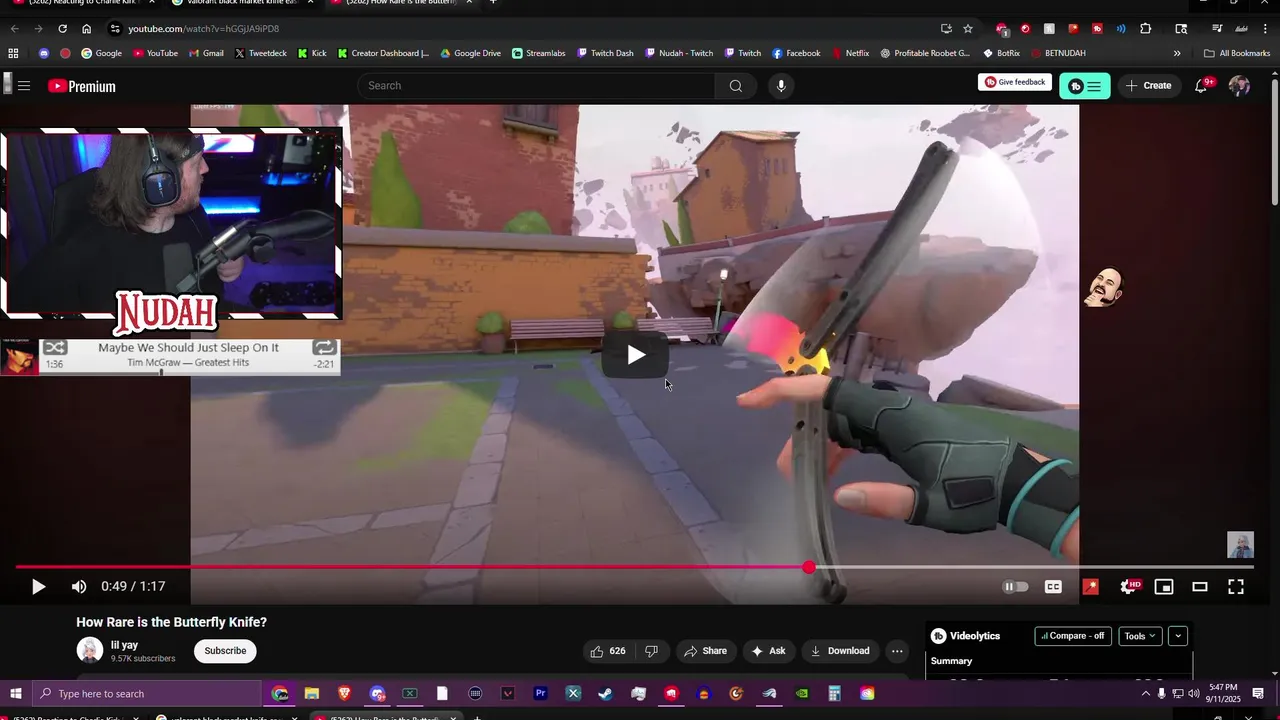Switch to miniplayer mode

click(1164, 587)
